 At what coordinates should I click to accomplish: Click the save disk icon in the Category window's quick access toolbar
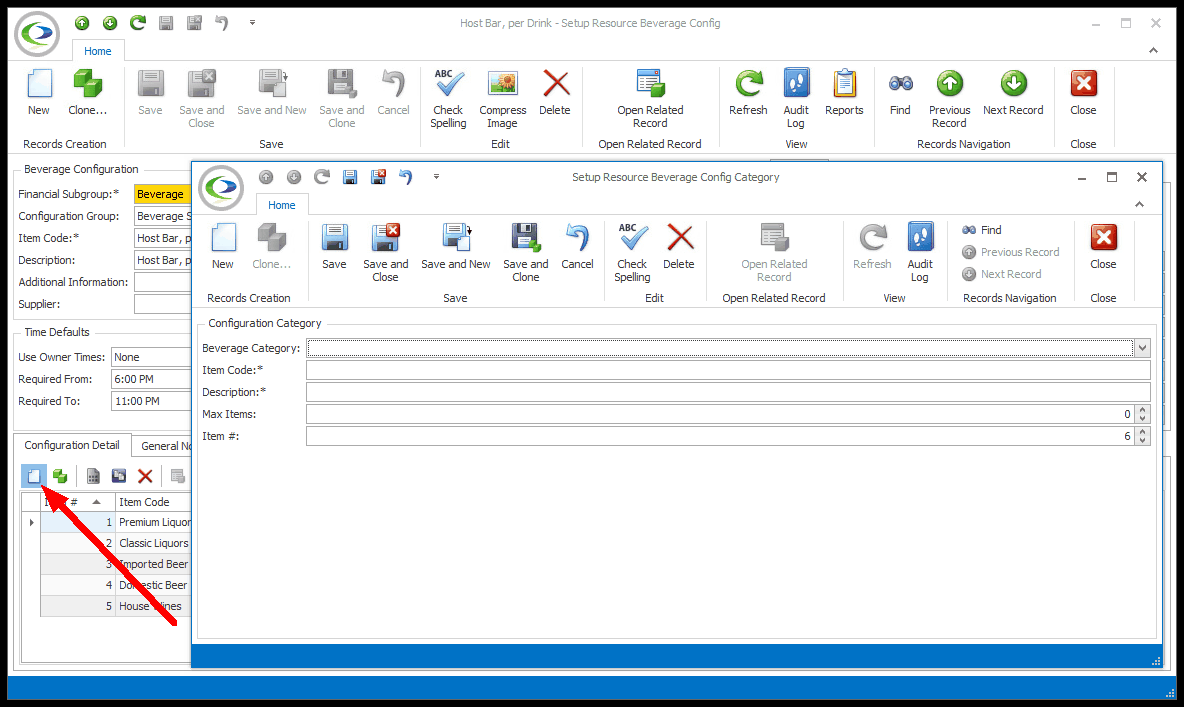point(350,177)
